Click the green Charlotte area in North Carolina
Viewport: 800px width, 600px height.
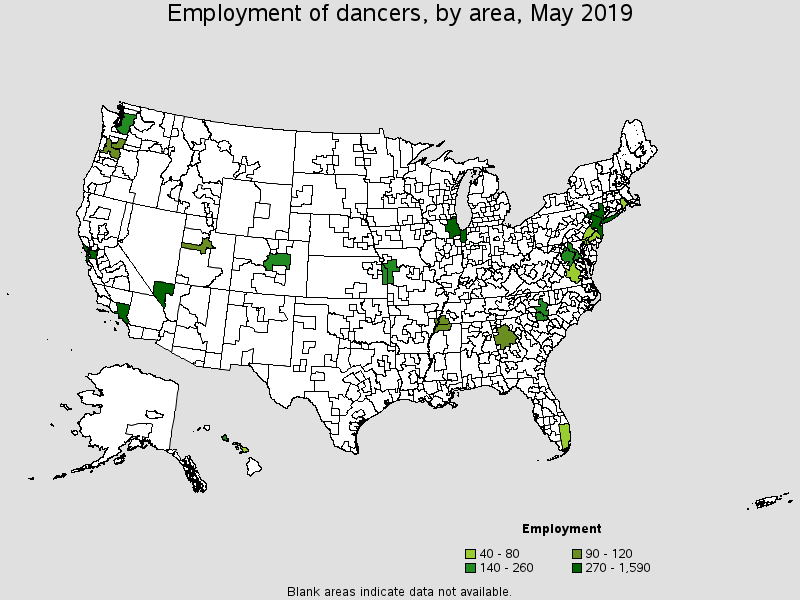point(542,310)
